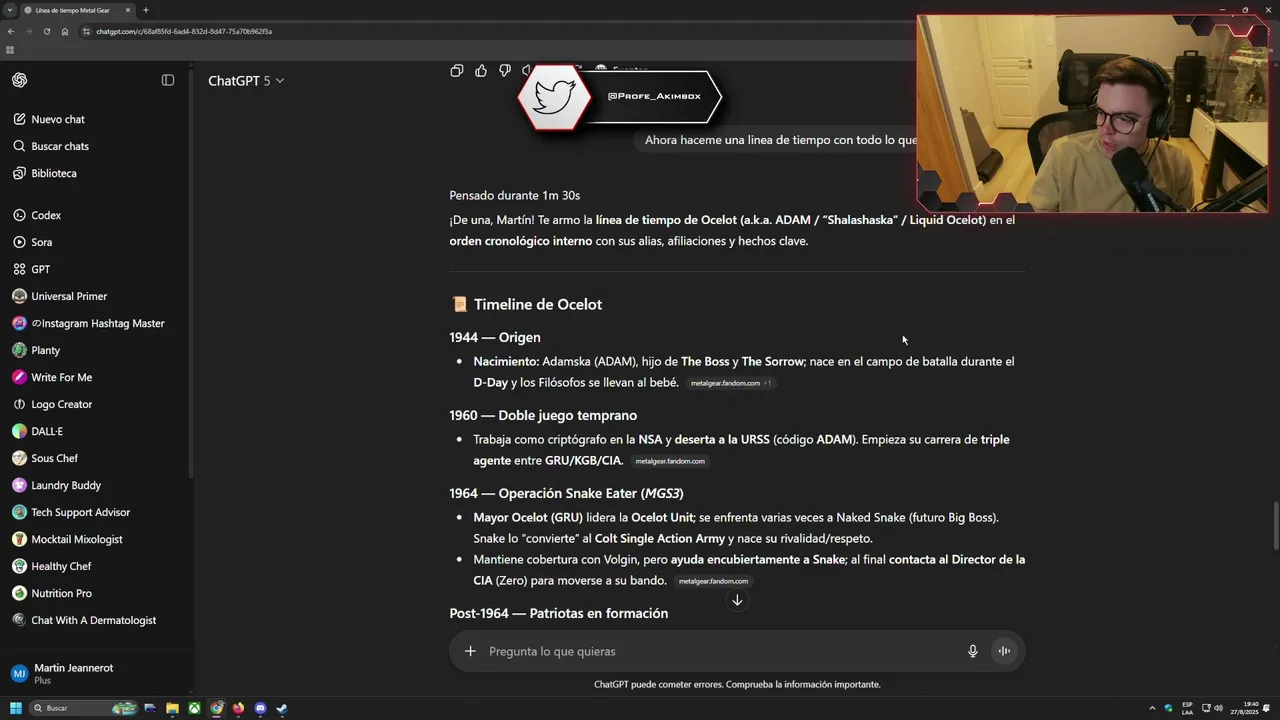Click the taskbar Buscar search box
This screenshot has height=720, width=1280.
click(x=84, y=708)
